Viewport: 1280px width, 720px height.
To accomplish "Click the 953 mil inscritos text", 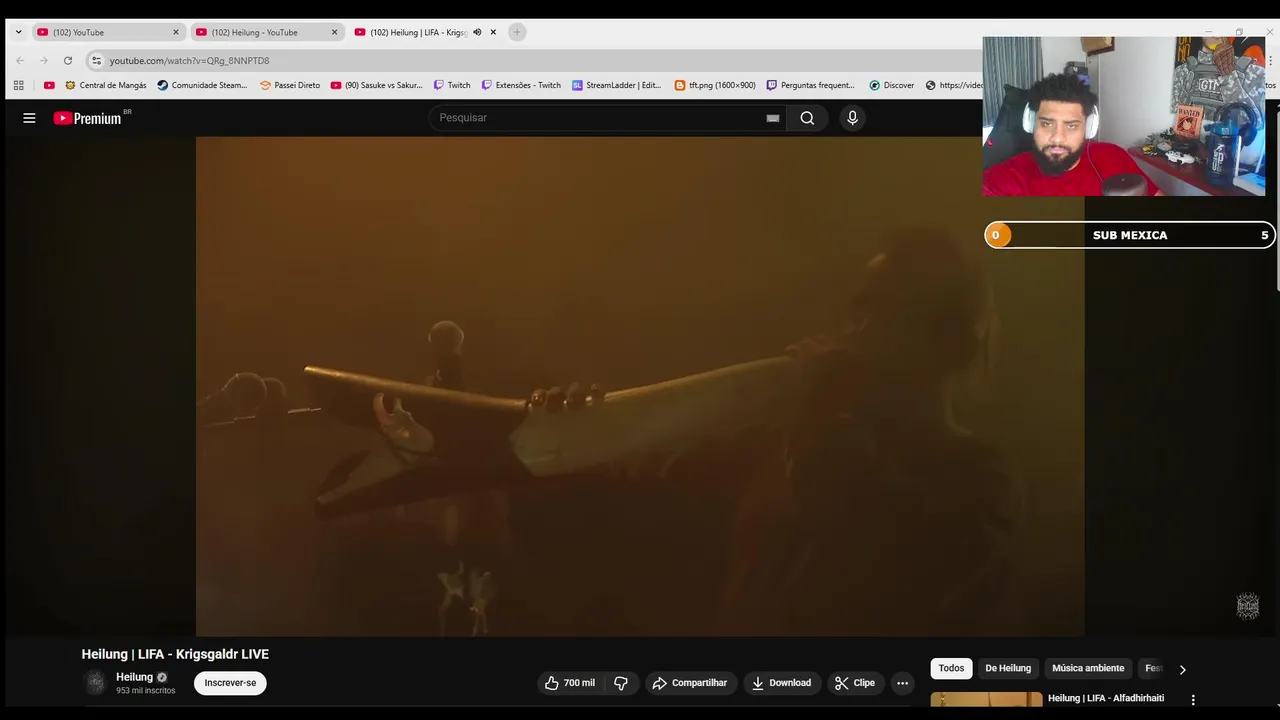I will (x=145, y=691).
